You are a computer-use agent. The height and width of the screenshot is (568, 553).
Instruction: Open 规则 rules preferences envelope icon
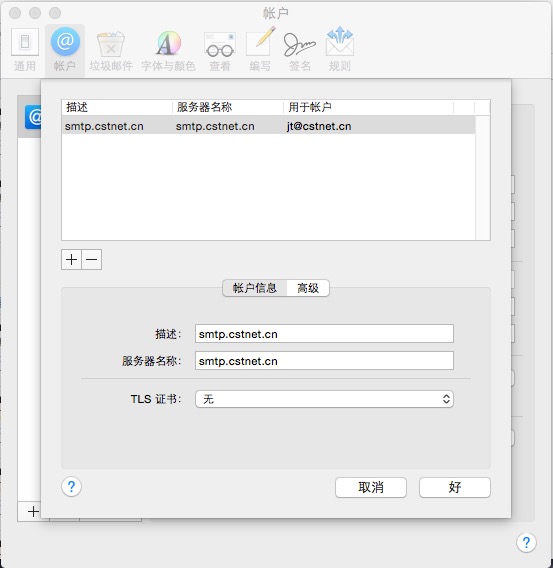pyautogui.click(x=340, y=50)
